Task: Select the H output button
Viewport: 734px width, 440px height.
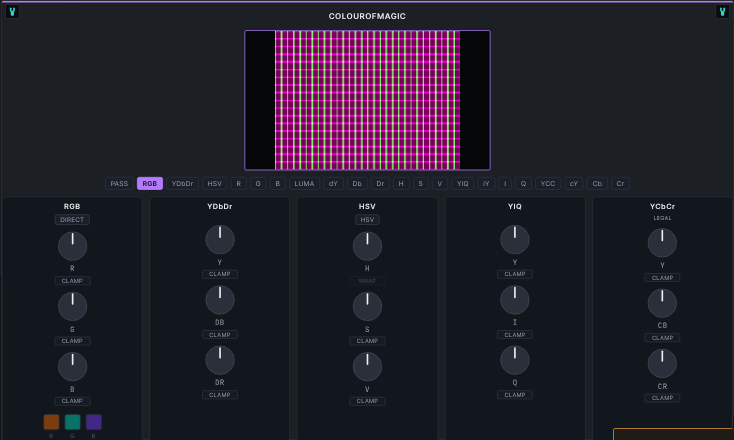Action: pyautogui.click(x=401, y=183)
